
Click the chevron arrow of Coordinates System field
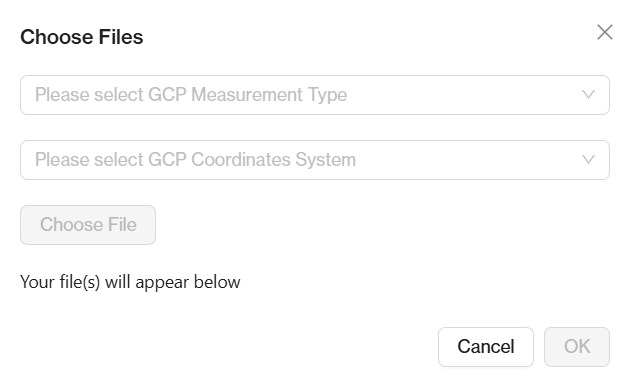tap(588, 160)
